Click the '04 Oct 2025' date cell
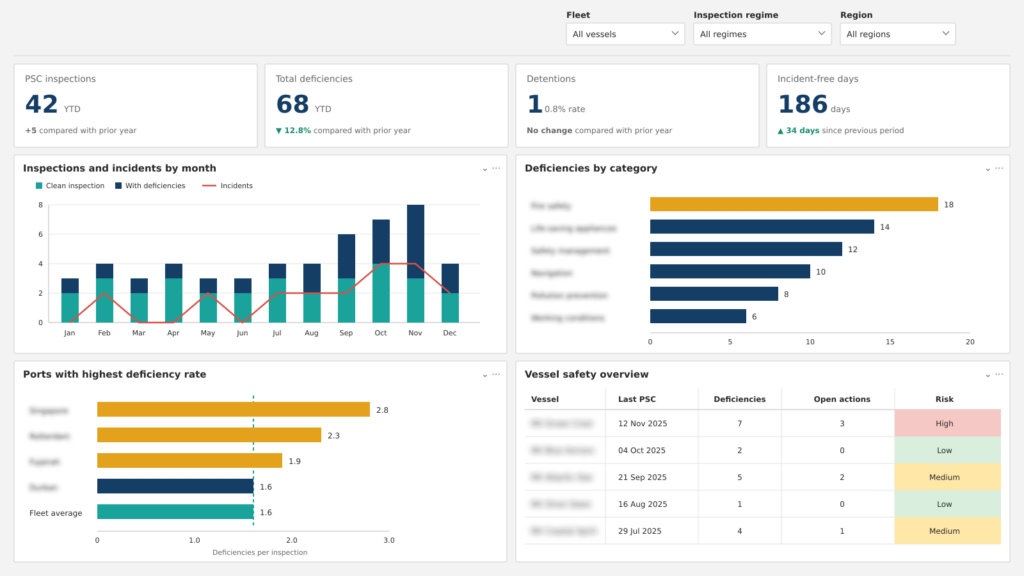1024x576 pixels. 641,451
